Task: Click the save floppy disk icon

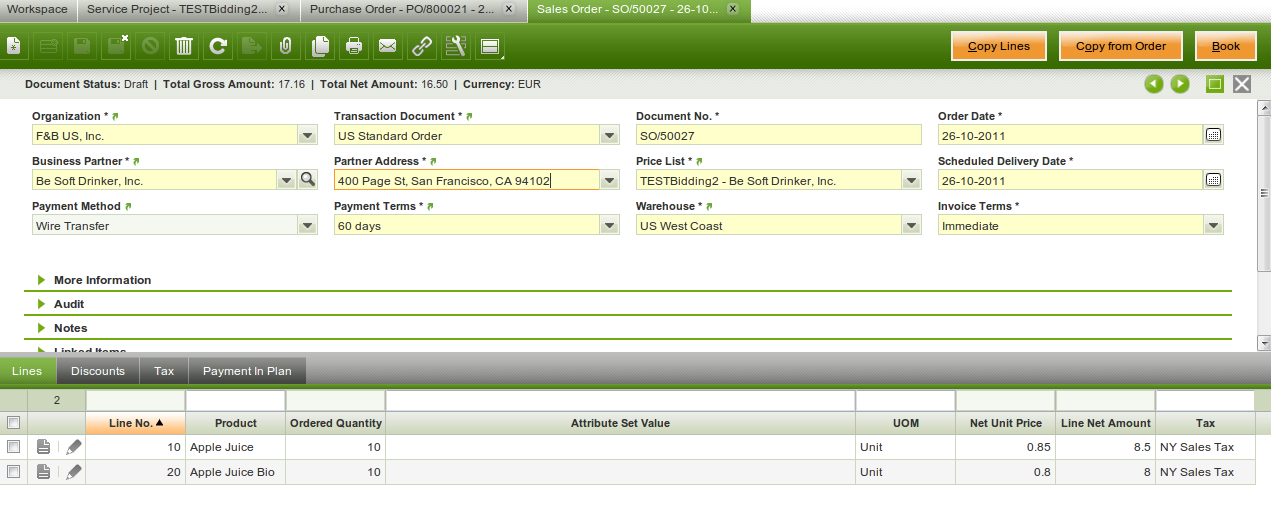Action: (82, 46)
